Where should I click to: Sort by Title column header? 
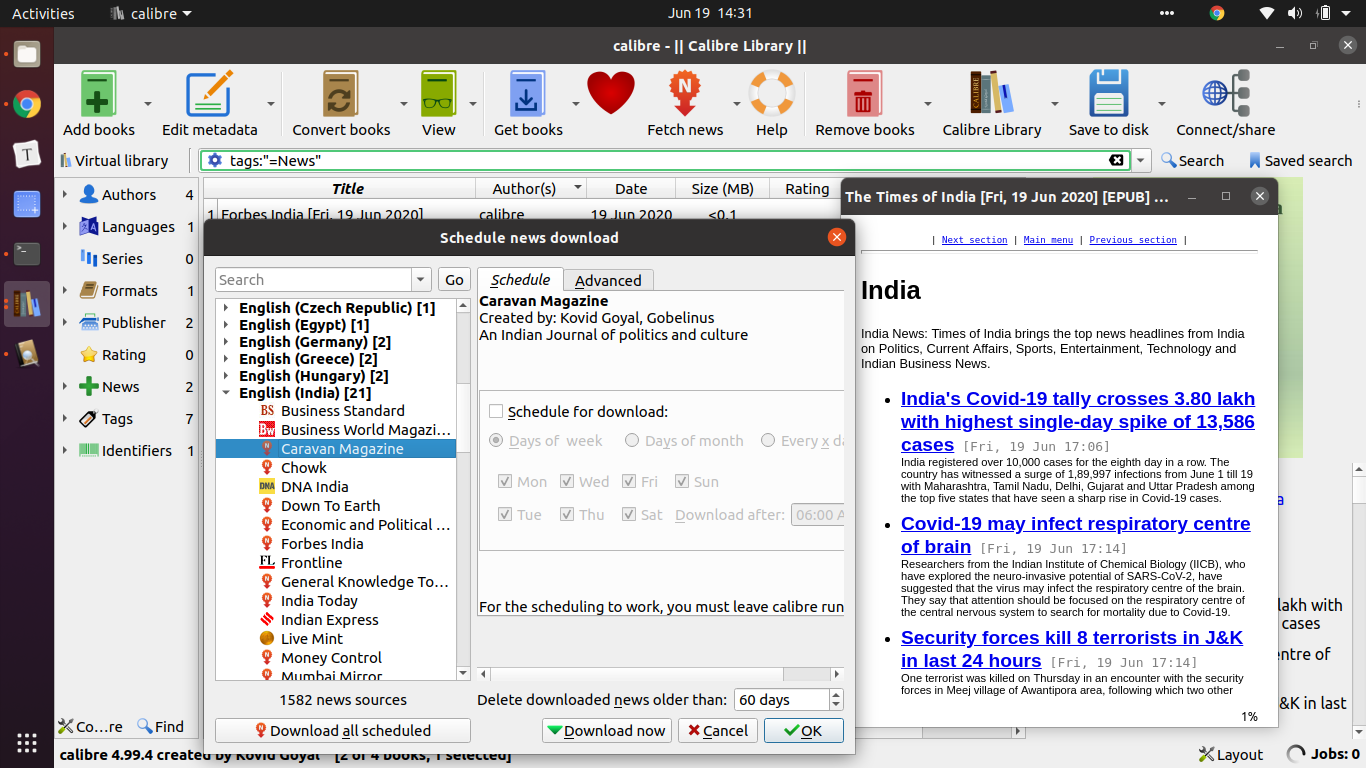pyautogui.click(x=347, y=188)
